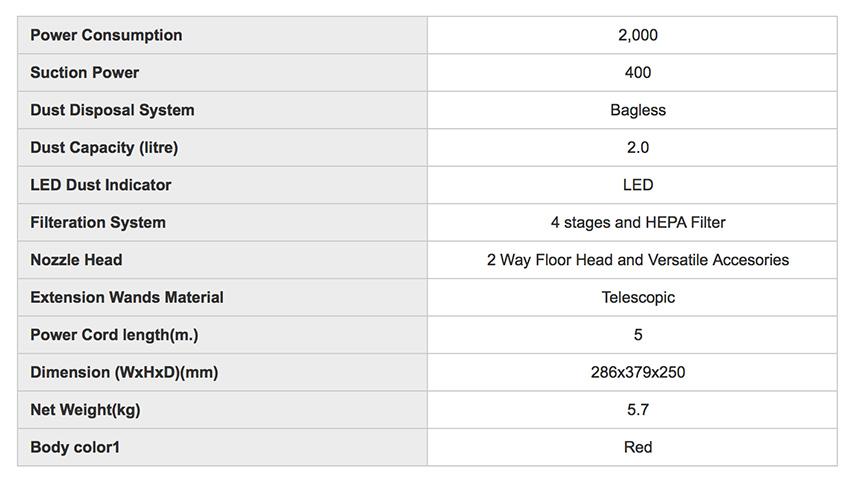Select the 2.0 dust capacity value

tap(638, 147)
